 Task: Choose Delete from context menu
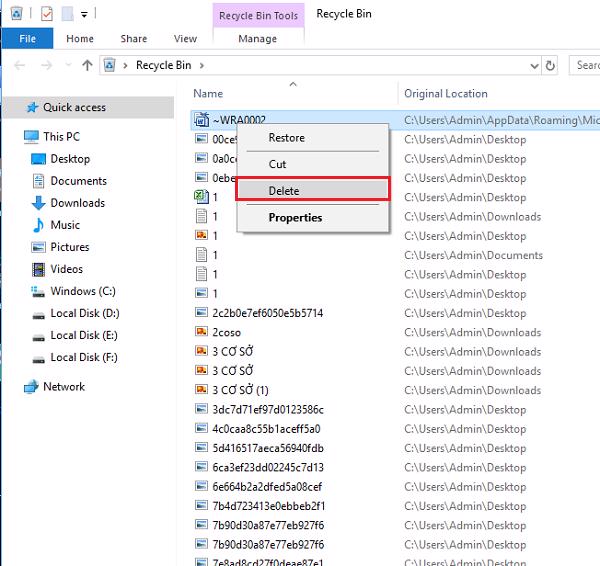point(313,190)
